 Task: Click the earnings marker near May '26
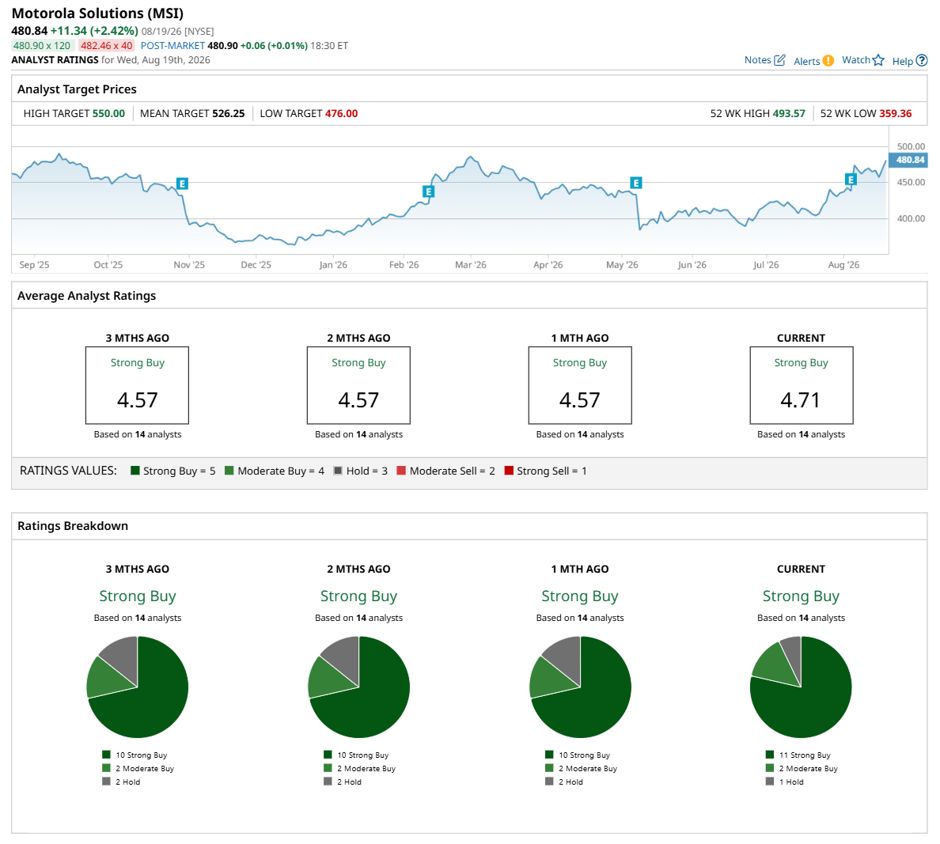click(636, 183)
